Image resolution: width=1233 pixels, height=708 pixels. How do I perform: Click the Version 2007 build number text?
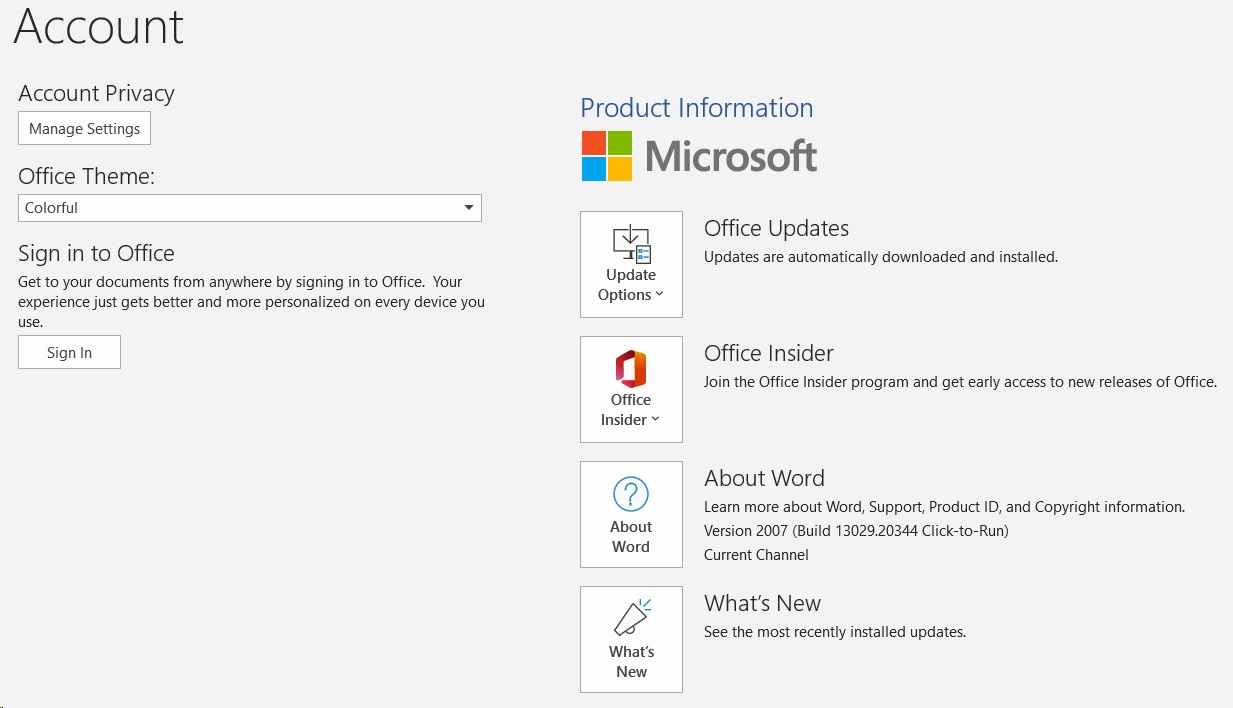856,531
